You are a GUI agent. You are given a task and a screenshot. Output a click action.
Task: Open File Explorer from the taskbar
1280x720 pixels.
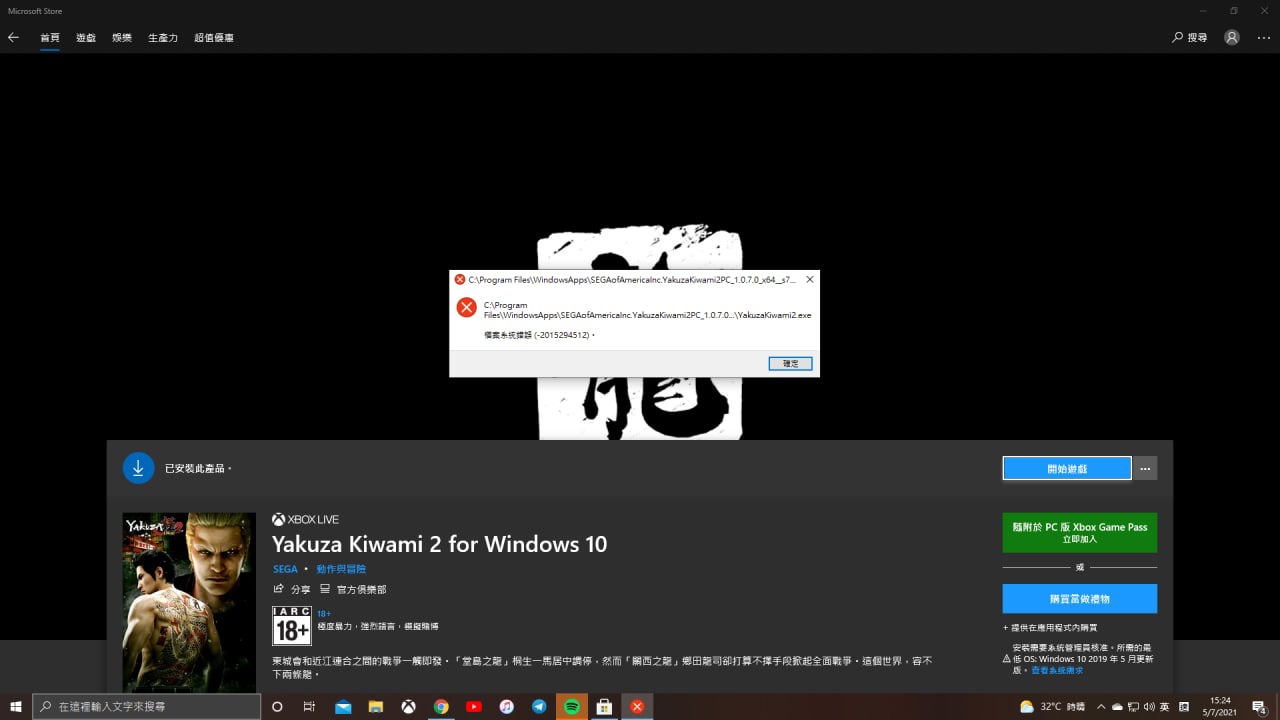(376, 706)
